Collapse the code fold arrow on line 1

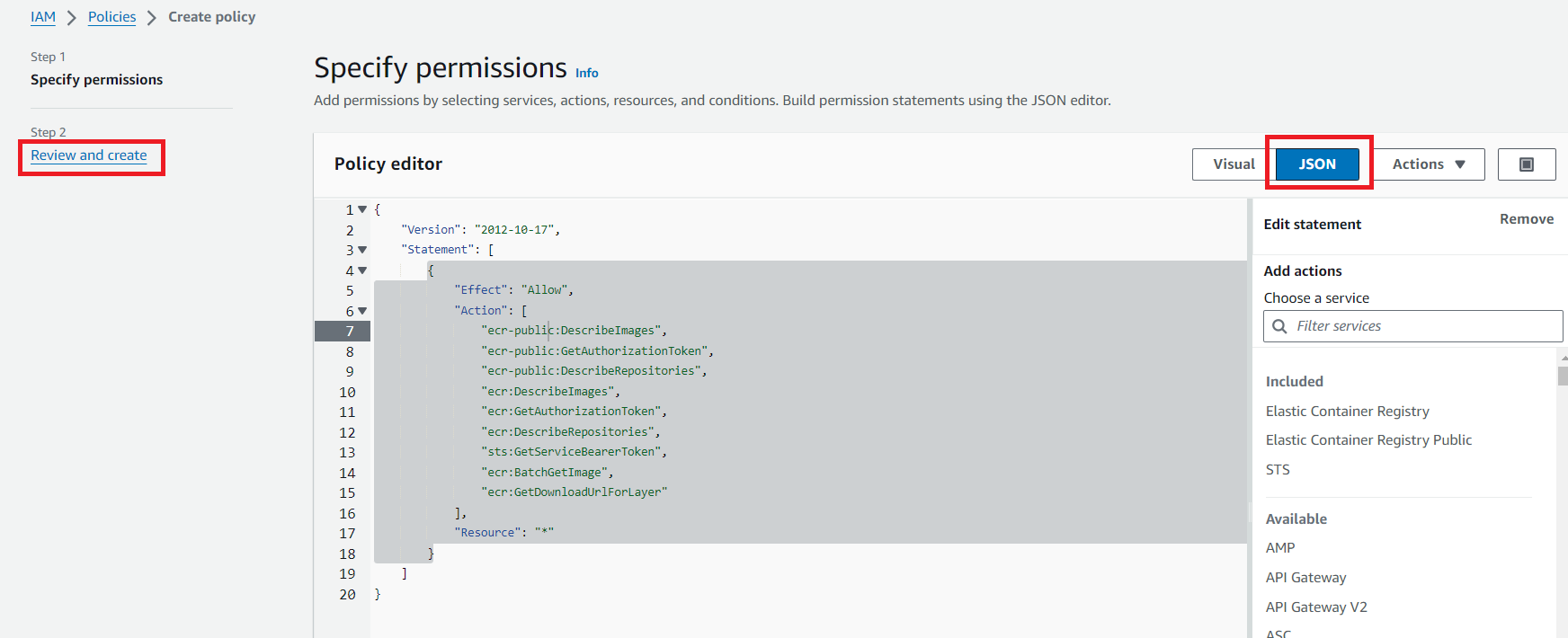362,209
